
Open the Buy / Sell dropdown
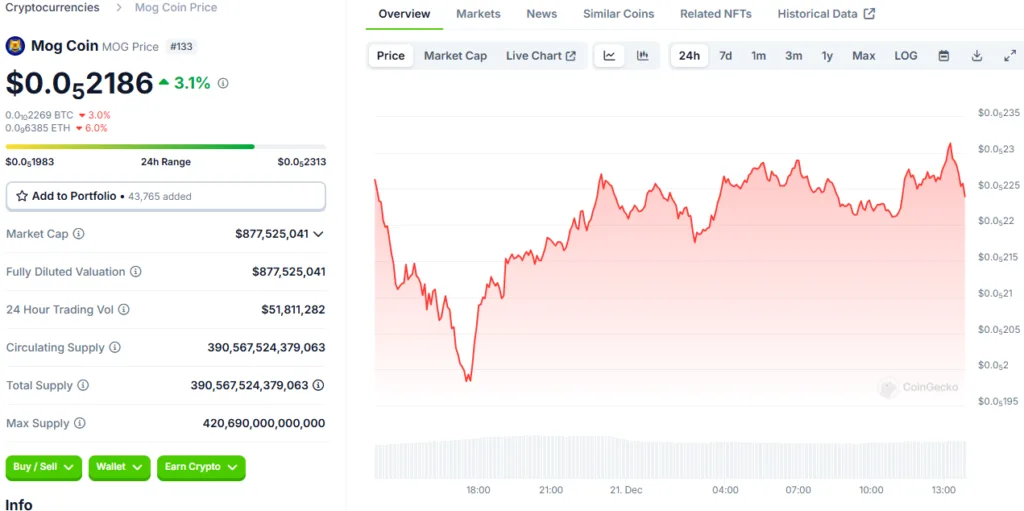tap(44, 467)
